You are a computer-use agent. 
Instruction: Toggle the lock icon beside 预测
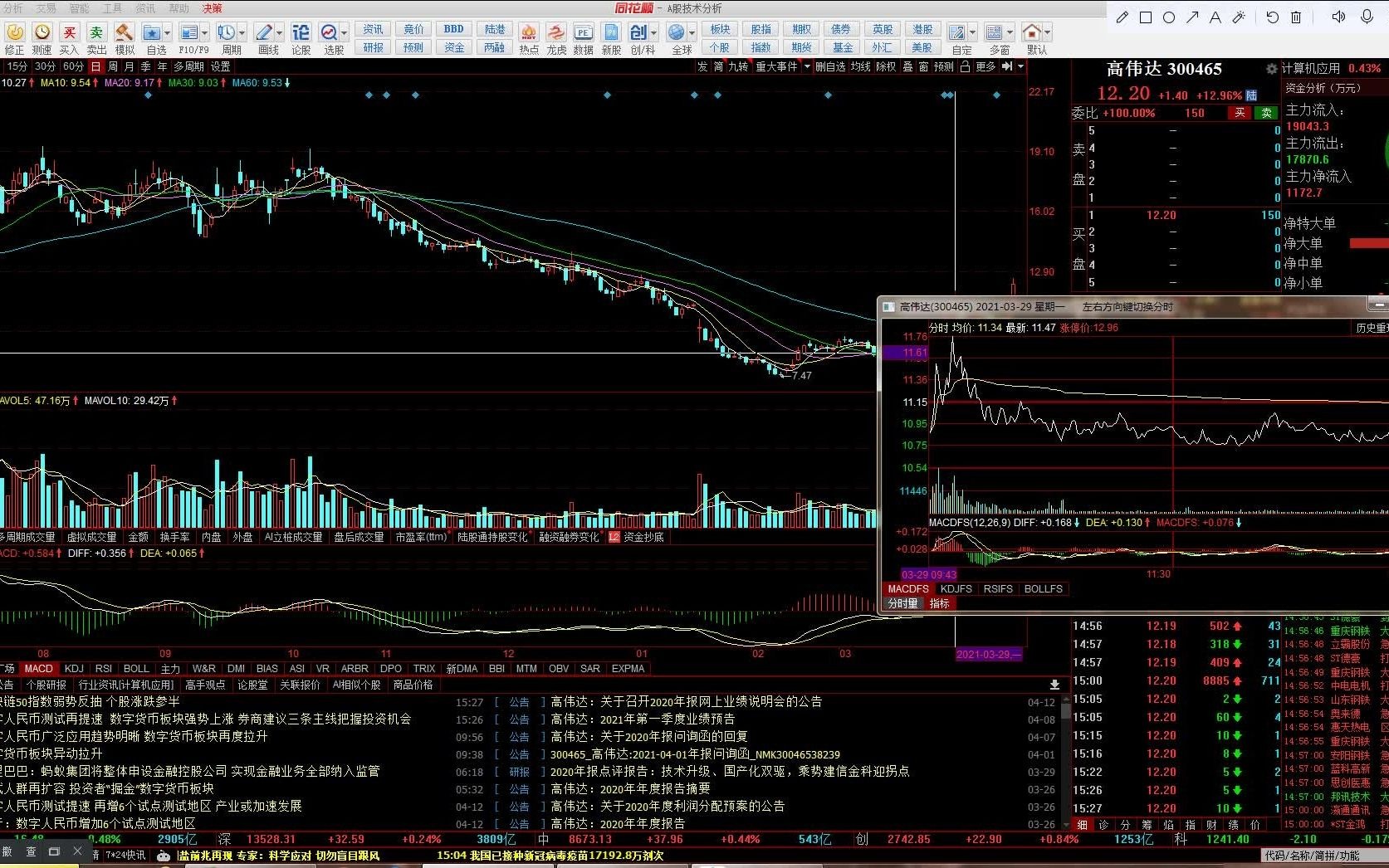click(965, 66)
